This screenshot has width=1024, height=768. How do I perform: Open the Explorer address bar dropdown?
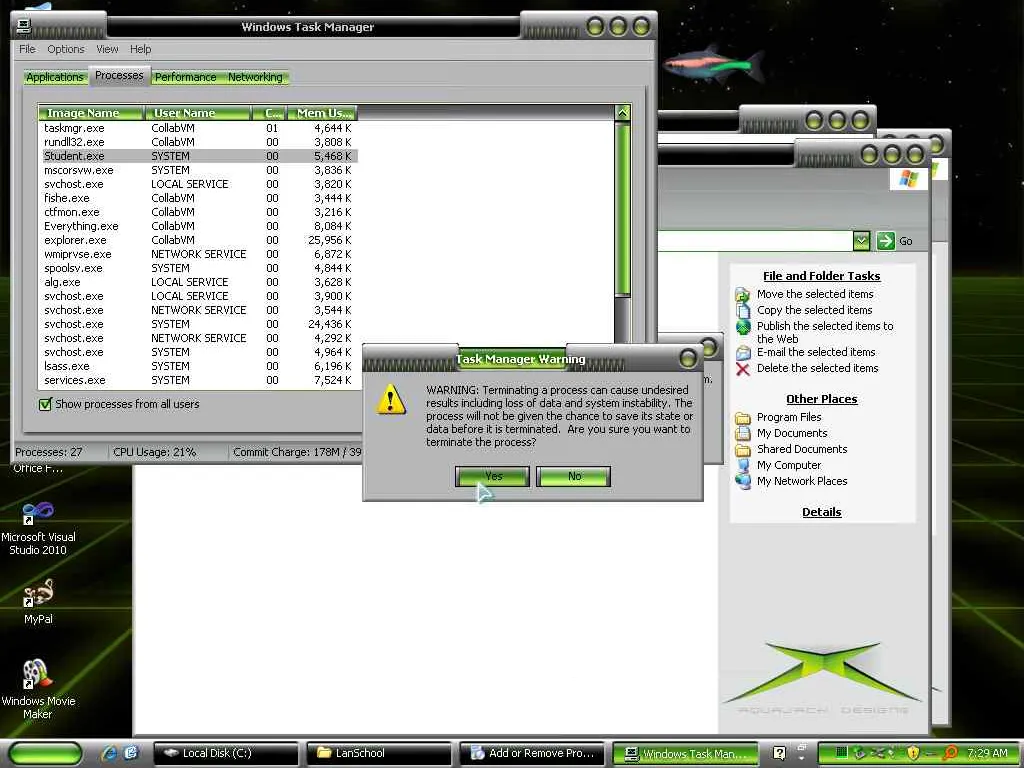coord(861,241)
